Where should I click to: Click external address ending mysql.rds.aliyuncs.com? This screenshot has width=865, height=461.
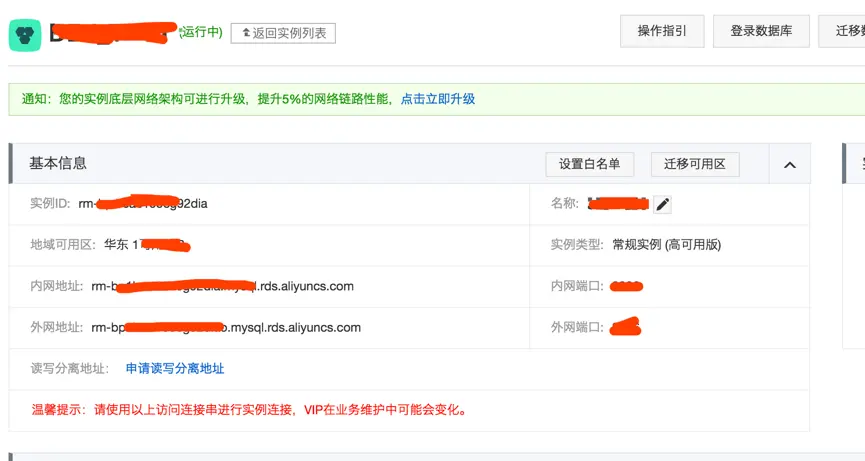click(x=226, y=328)
